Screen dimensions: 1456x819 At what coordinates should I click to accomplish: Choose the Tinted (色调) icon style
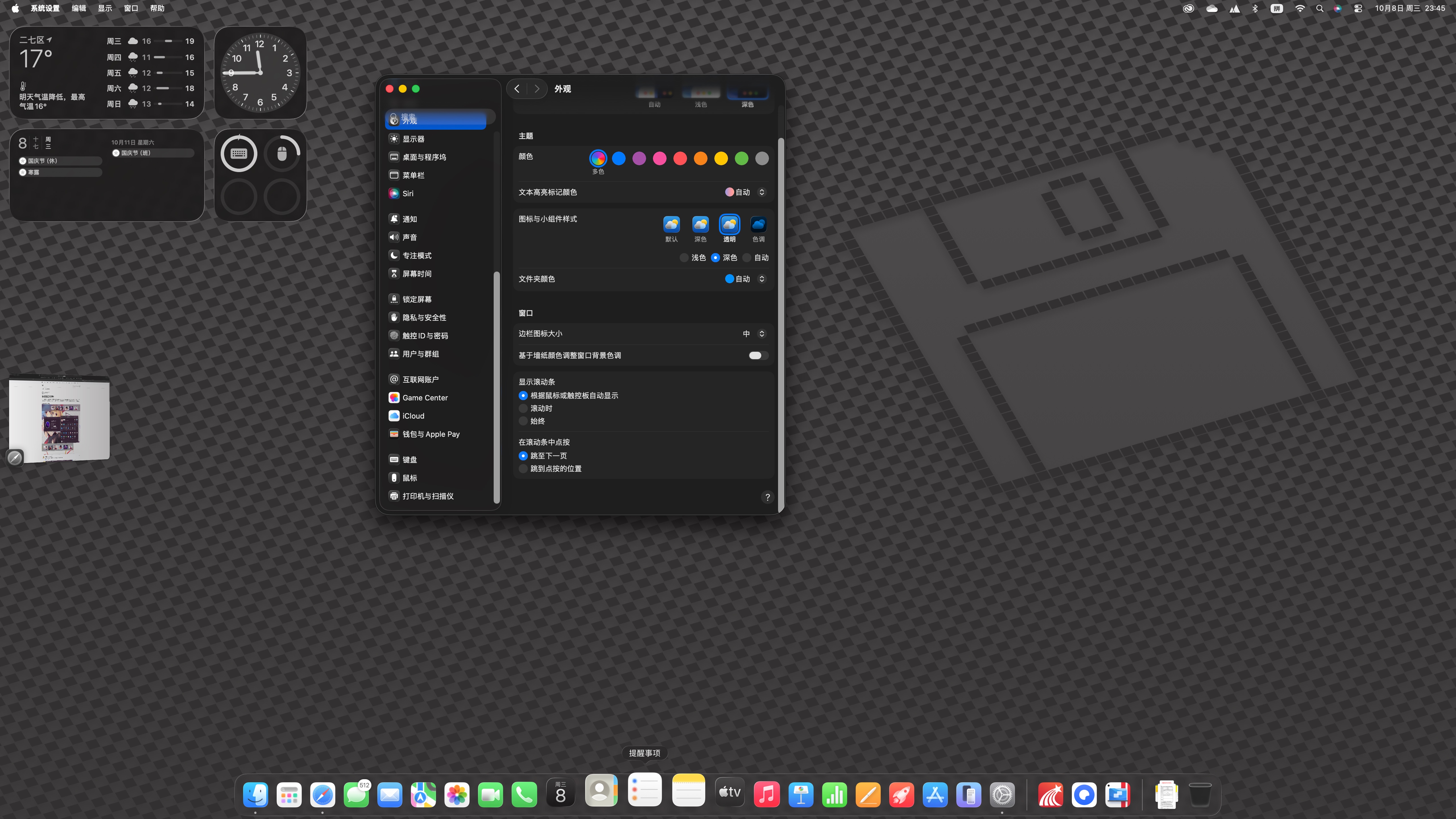pyautogui.click(x=758, y=225)
